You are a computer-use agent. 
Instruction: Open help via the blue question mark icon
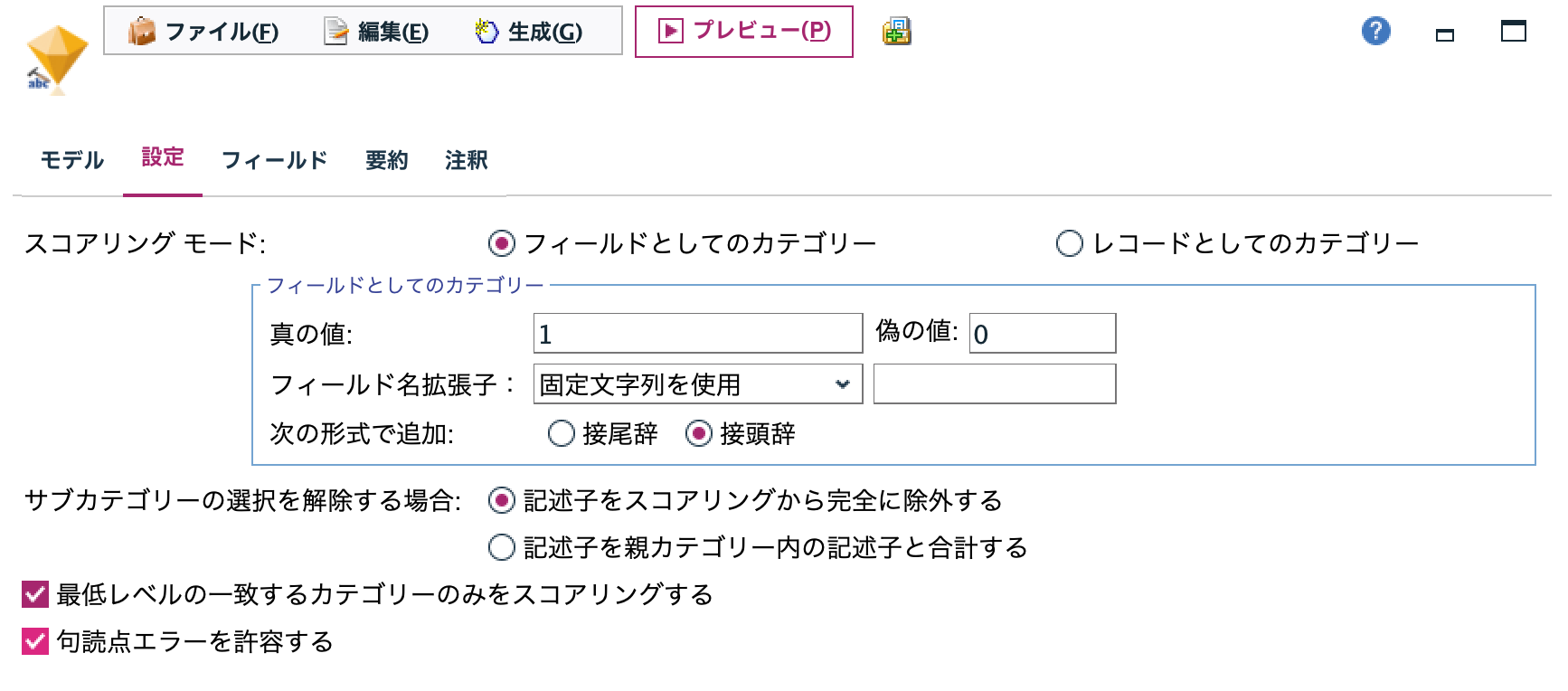1375,33
